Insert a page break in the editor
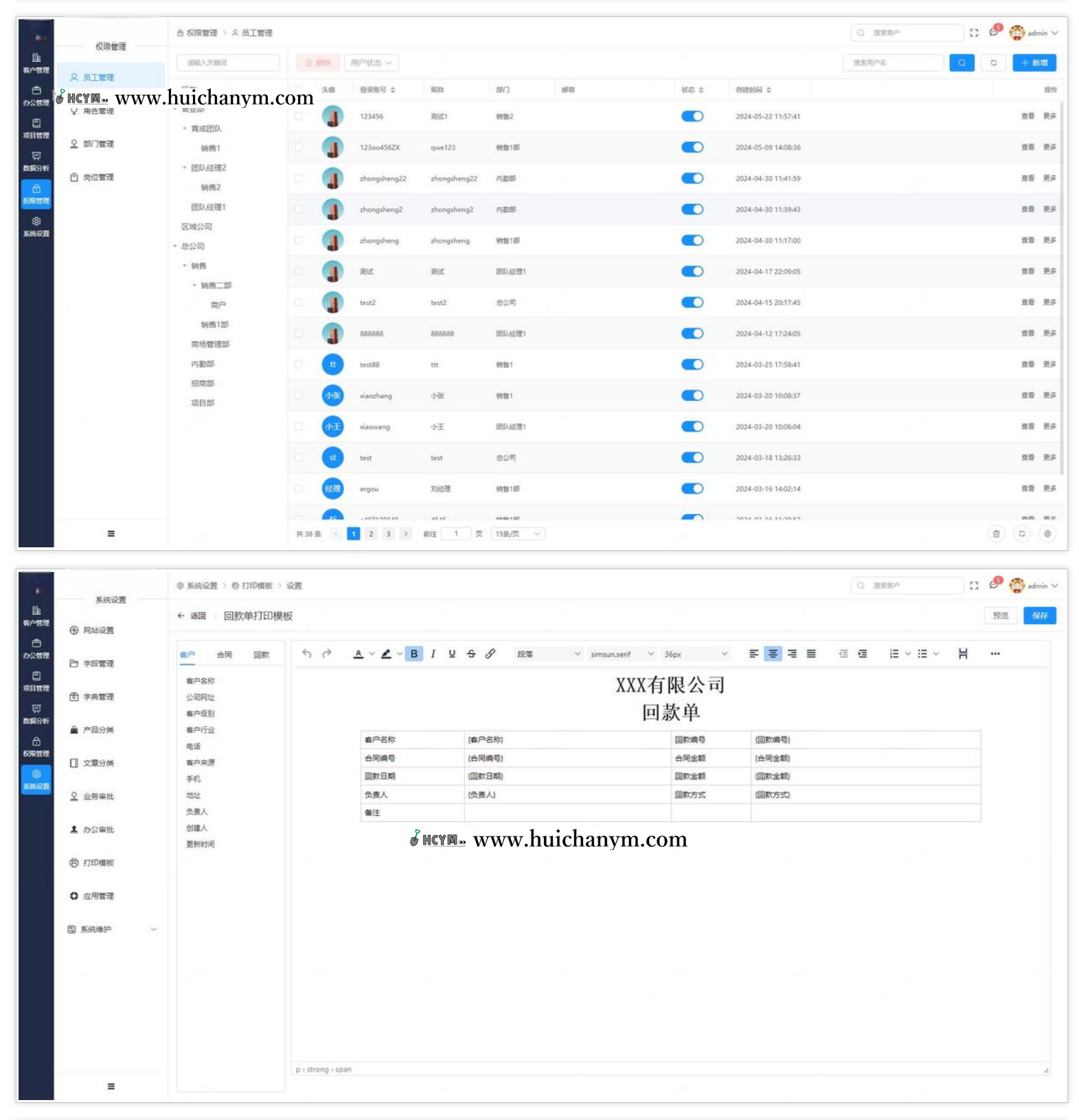 (963, 654)
